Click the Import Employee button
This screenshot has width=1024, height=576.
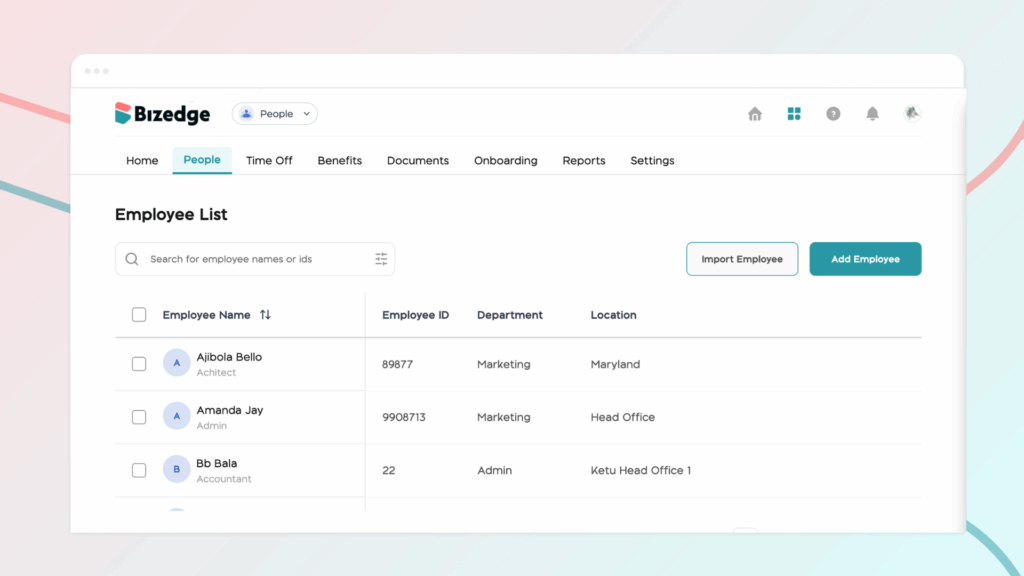[x=742, y=259]
